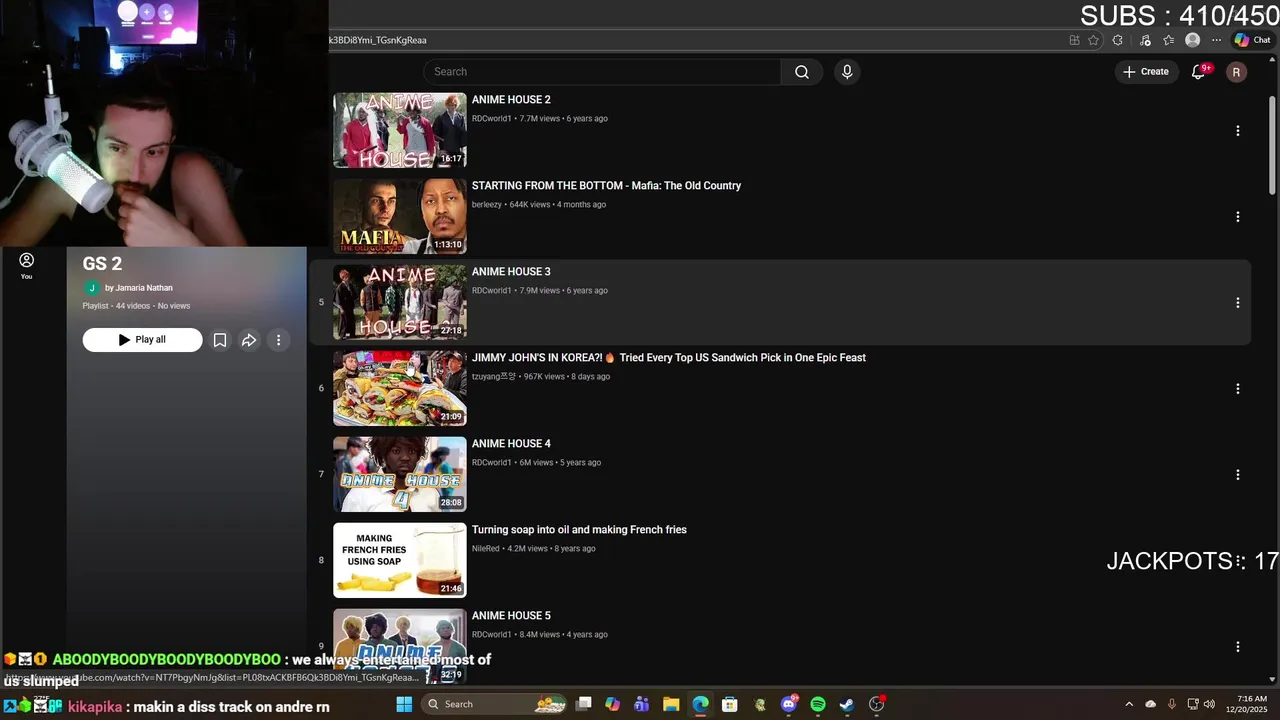Click the page vertical scrollbar thumb
The image size is (1280, 720).
point(1272,145)
